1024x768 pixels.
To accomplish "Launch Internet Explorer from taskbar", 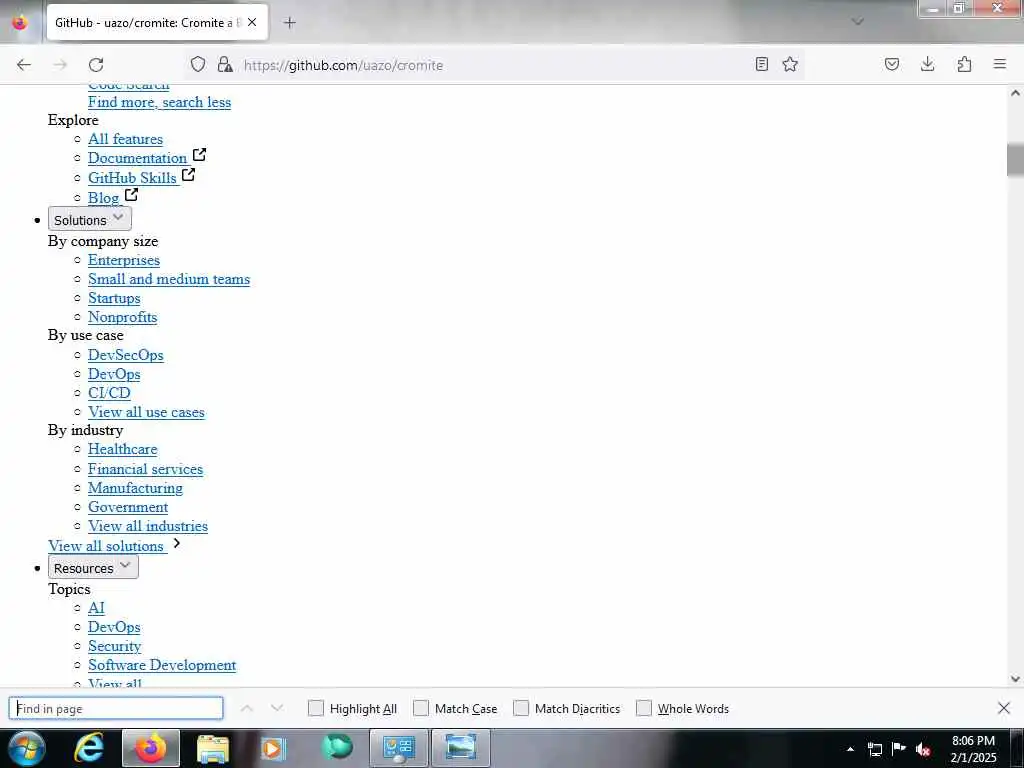I will [x=88, y=748].
